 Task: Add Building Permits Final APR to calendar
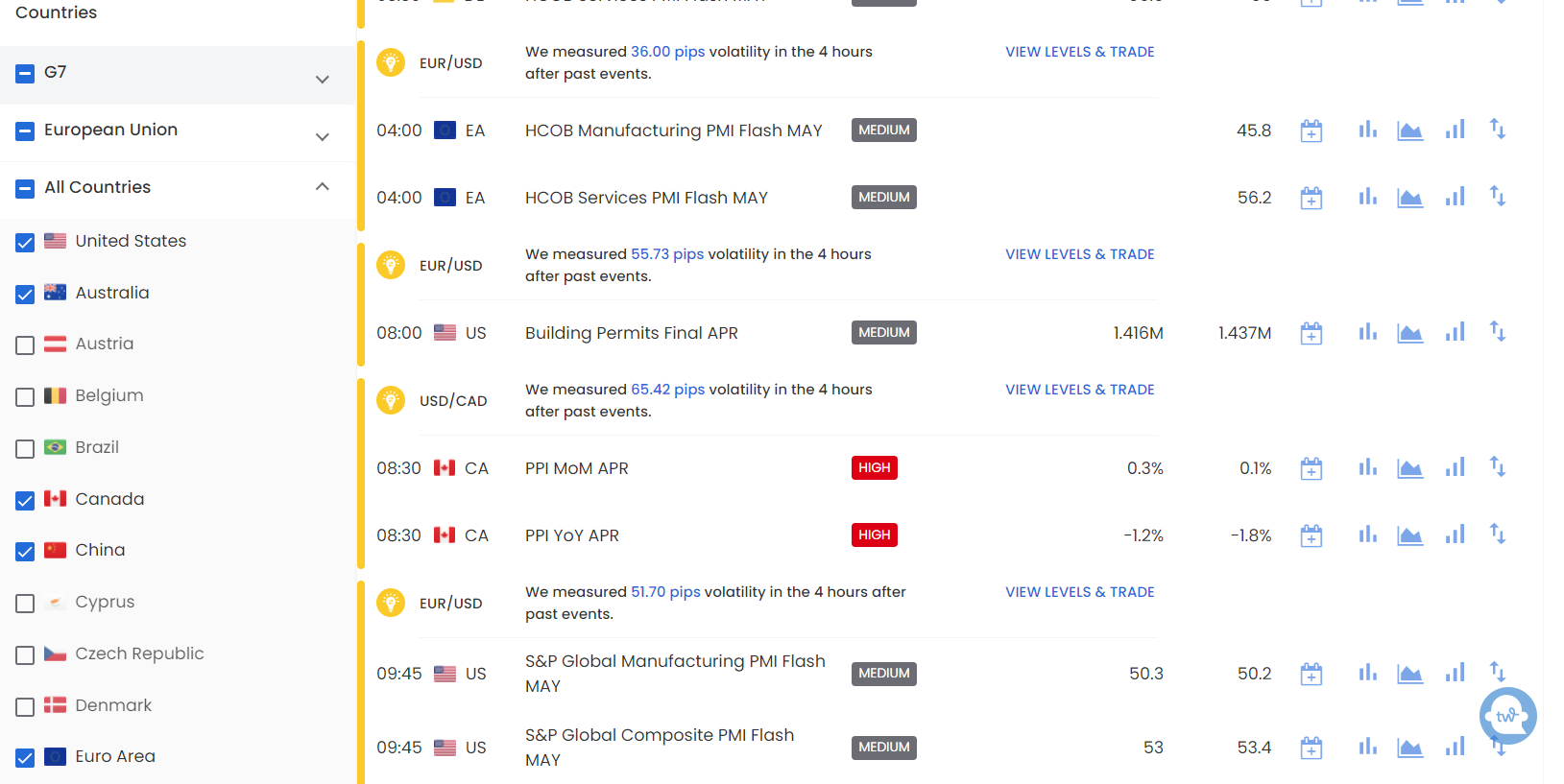click(x=1311, y=333)
